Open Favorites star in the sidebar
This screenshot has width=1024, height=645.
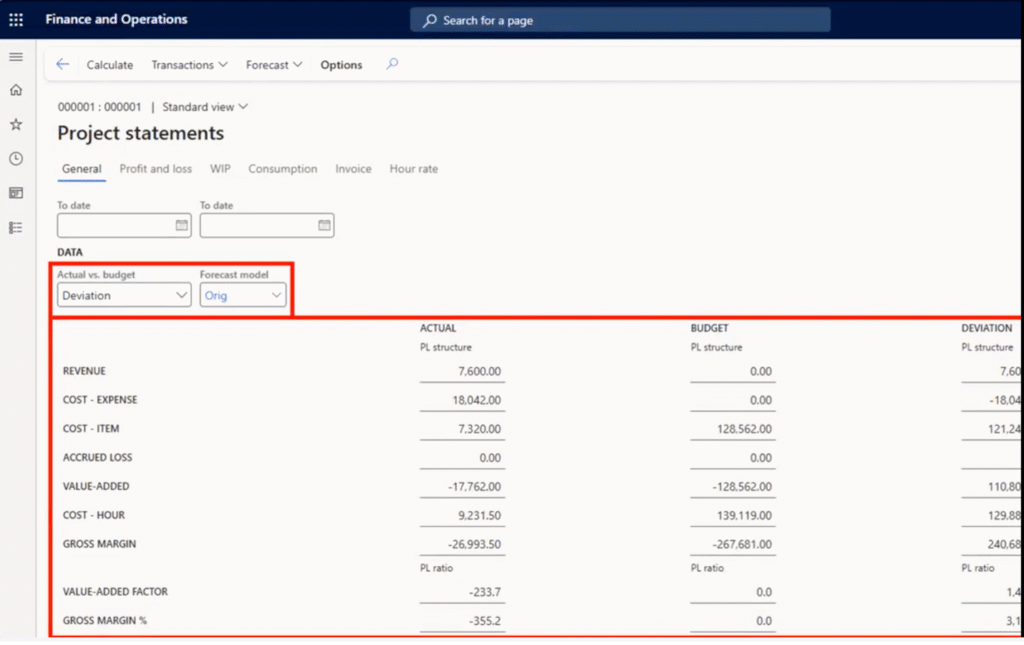[16, 125]
